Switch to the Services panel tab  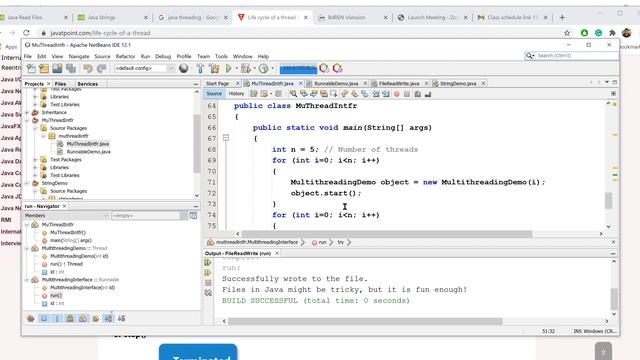coord(87,84)
